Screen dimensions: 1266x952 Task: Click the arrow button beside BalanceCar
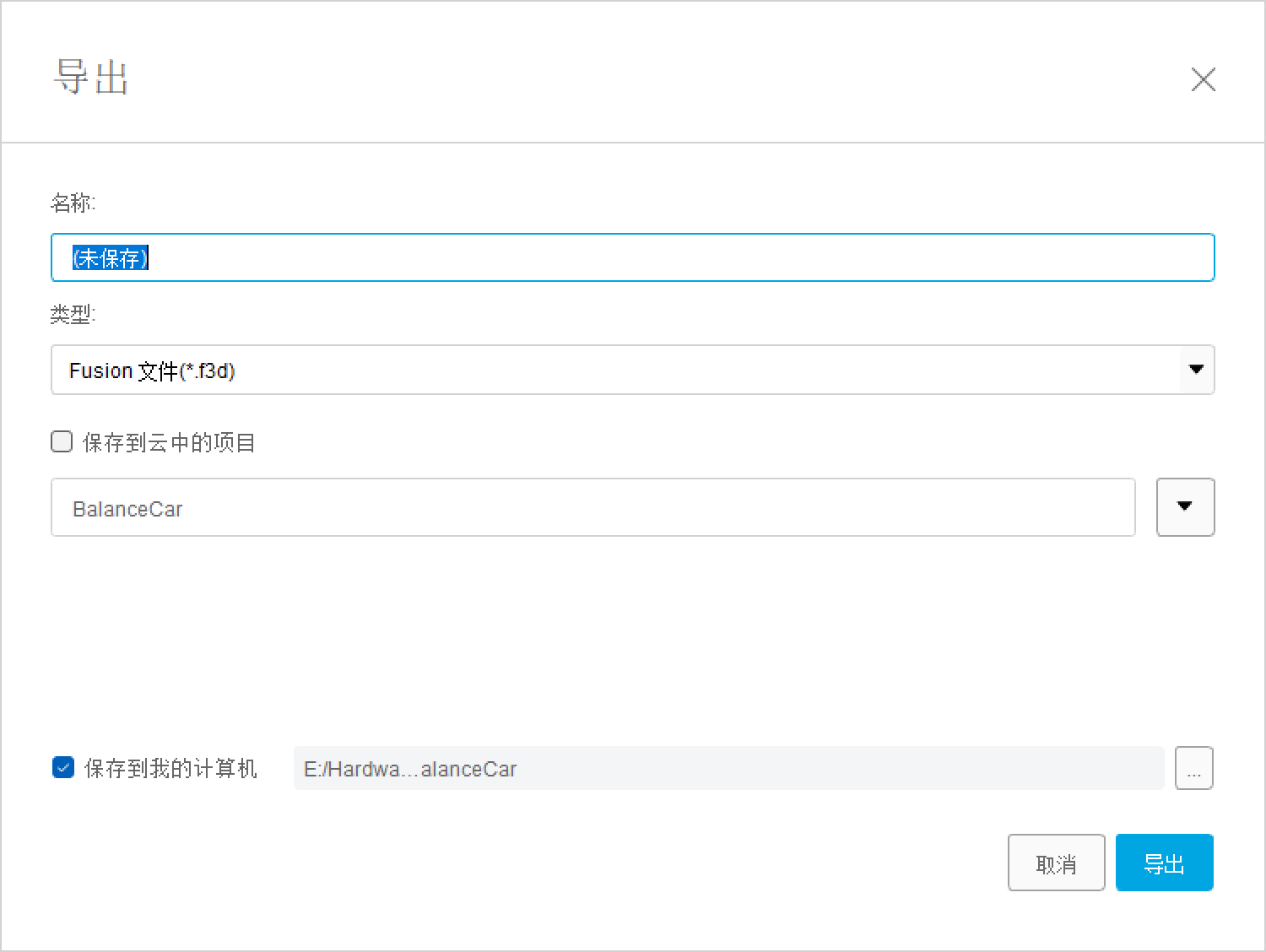[x=1185, y=507]
